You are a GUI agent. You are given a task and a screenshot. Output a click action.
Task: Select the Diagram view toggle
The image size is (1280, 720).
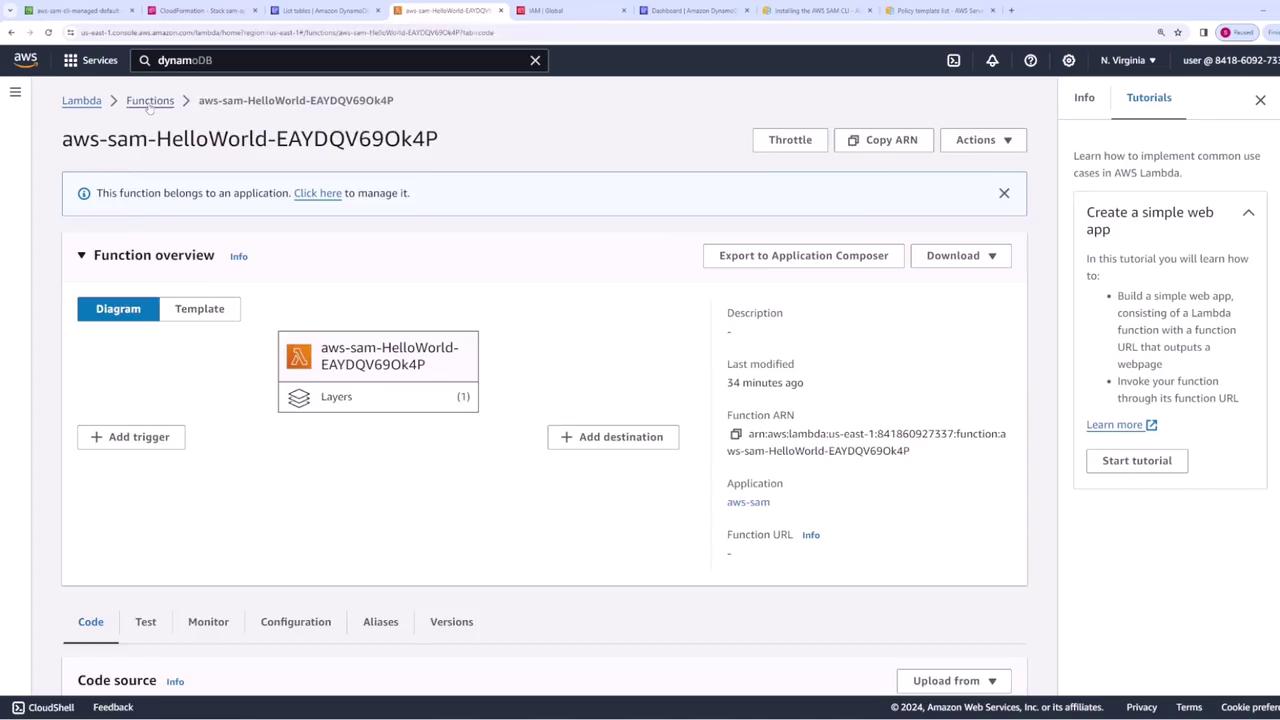pyautogui.click(x=118, y=309)
